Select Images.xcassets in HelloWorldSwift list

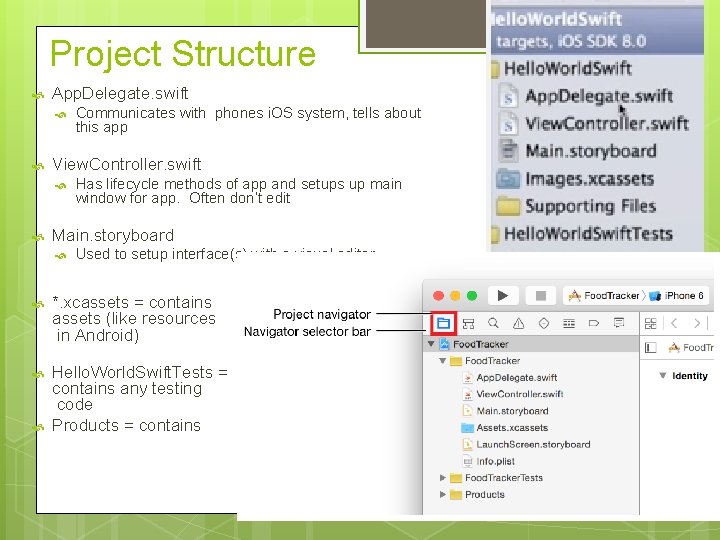click(x=589, y=179)
